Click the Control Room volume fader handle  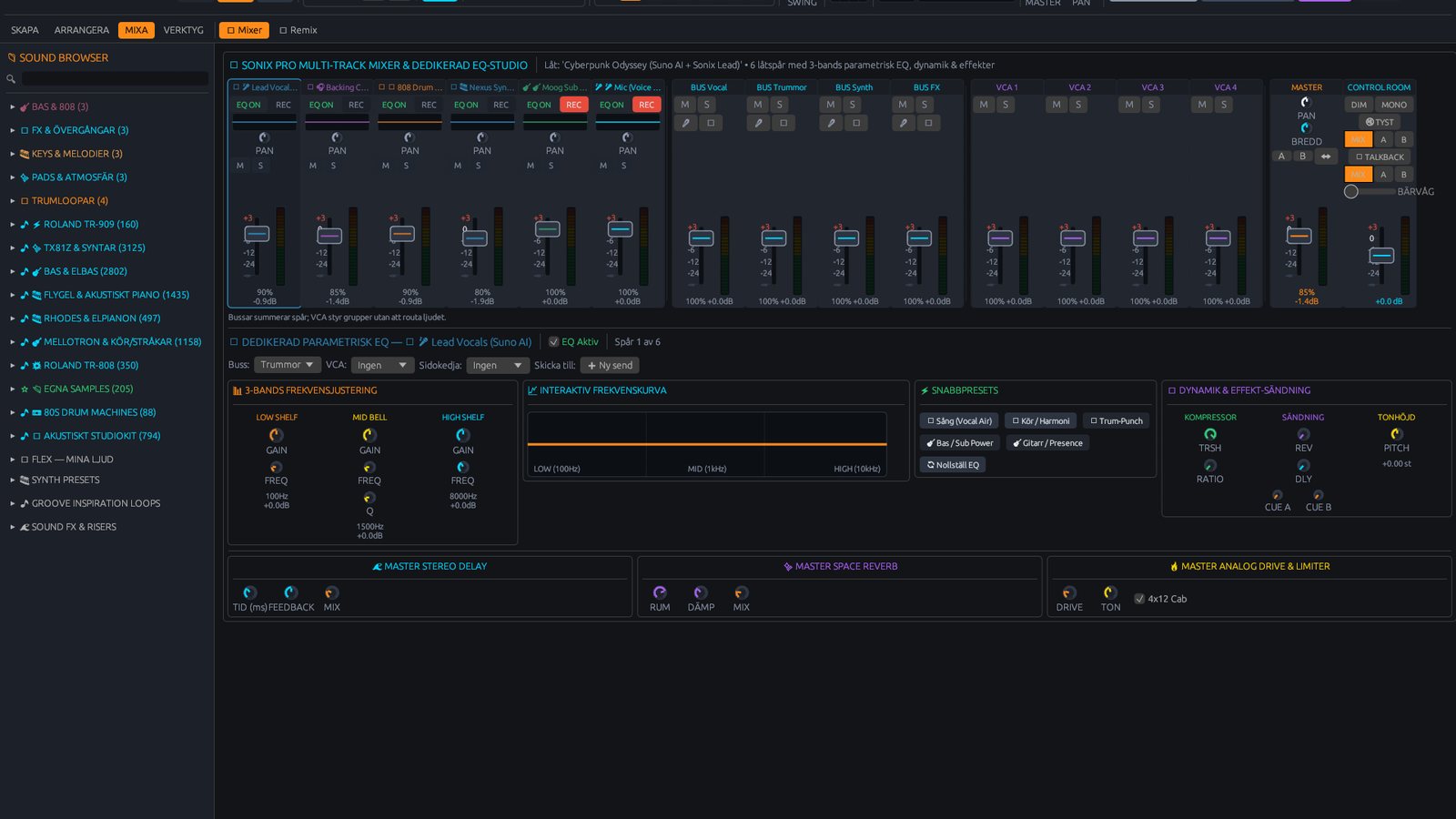(x=1381, y=256)
